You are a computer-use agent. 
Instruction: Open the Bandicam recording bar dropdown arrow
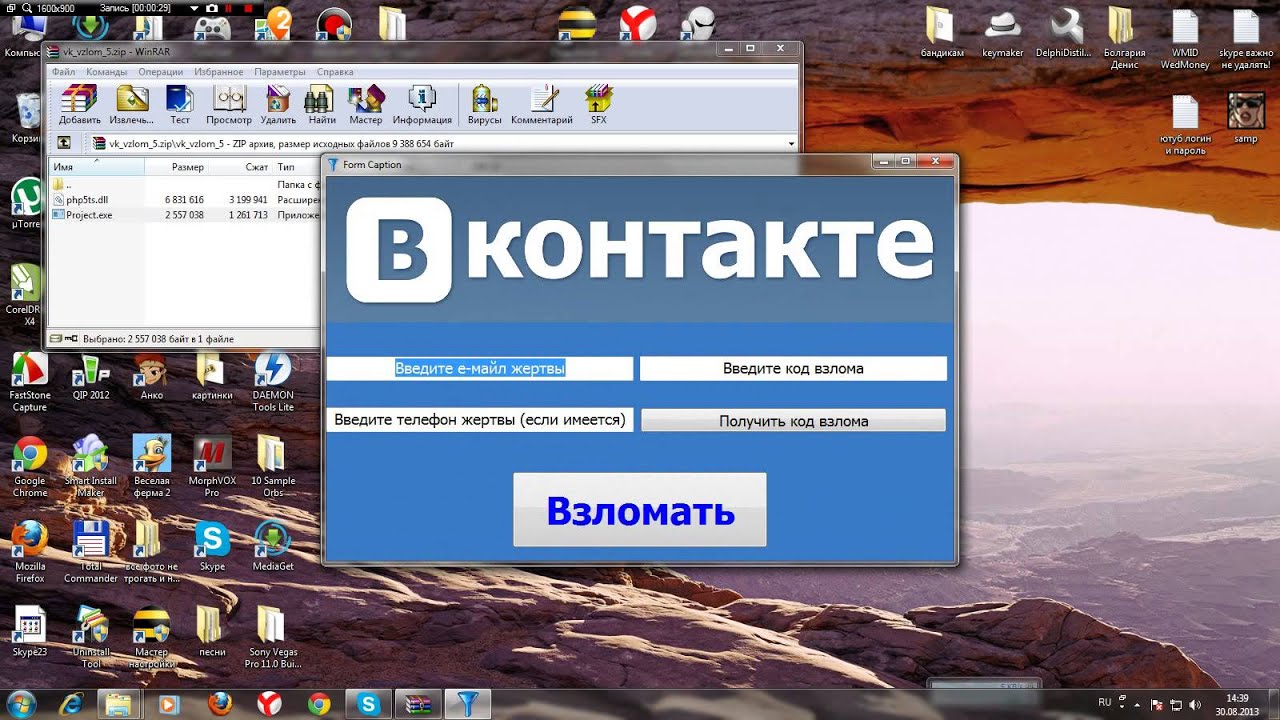[194, 7]
